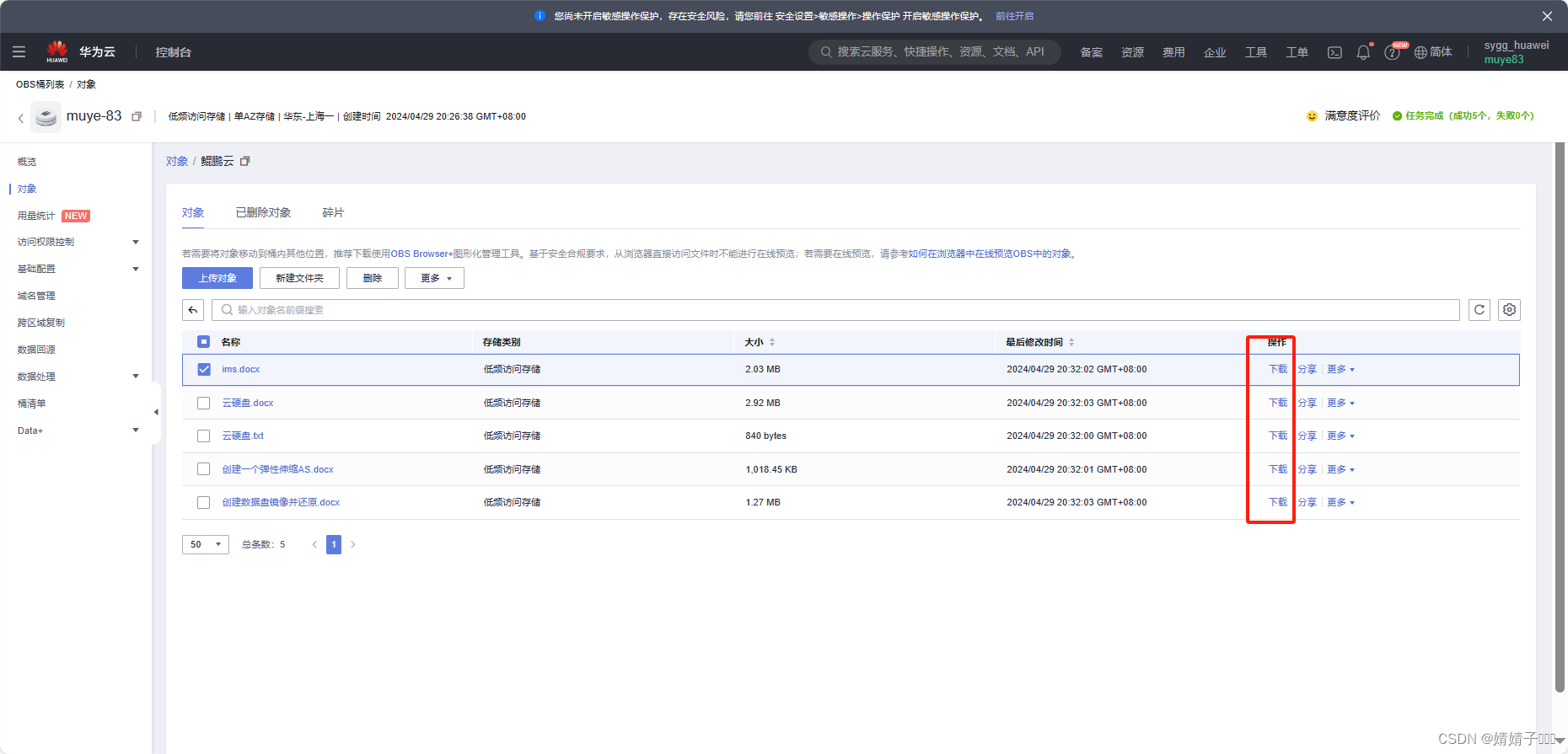Copy the 鲲鹏云 folder path
The image size is (1568, 754).
coord(245,161)
